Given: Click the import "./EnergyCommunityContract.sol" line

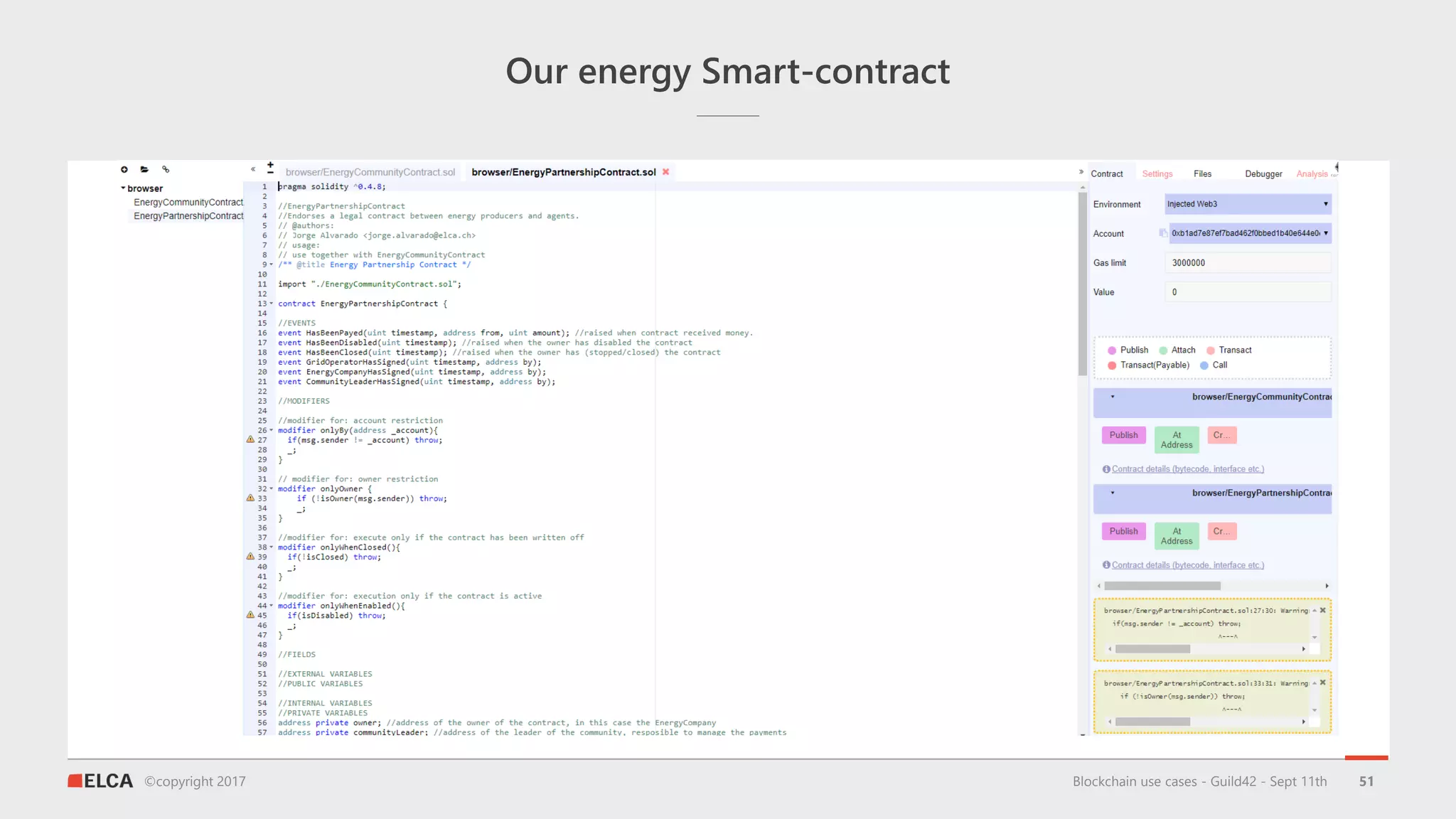Looking at the screenshot, I should coord(370,284).
